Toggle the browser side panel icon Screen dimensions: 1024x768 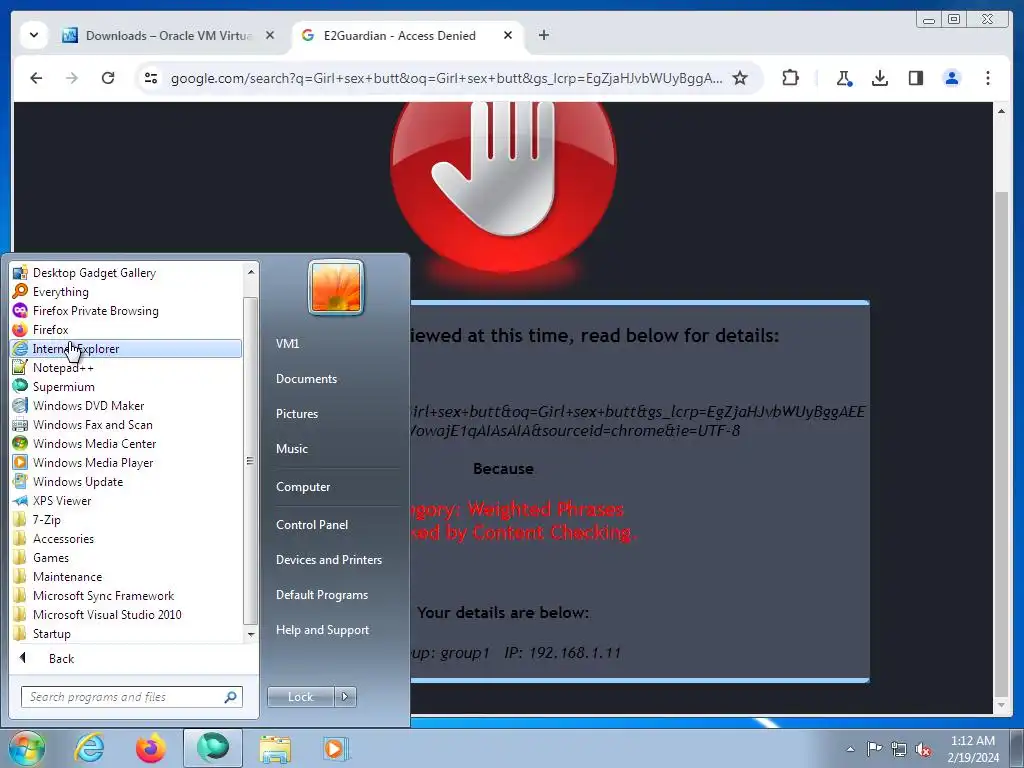click(916, 78)
